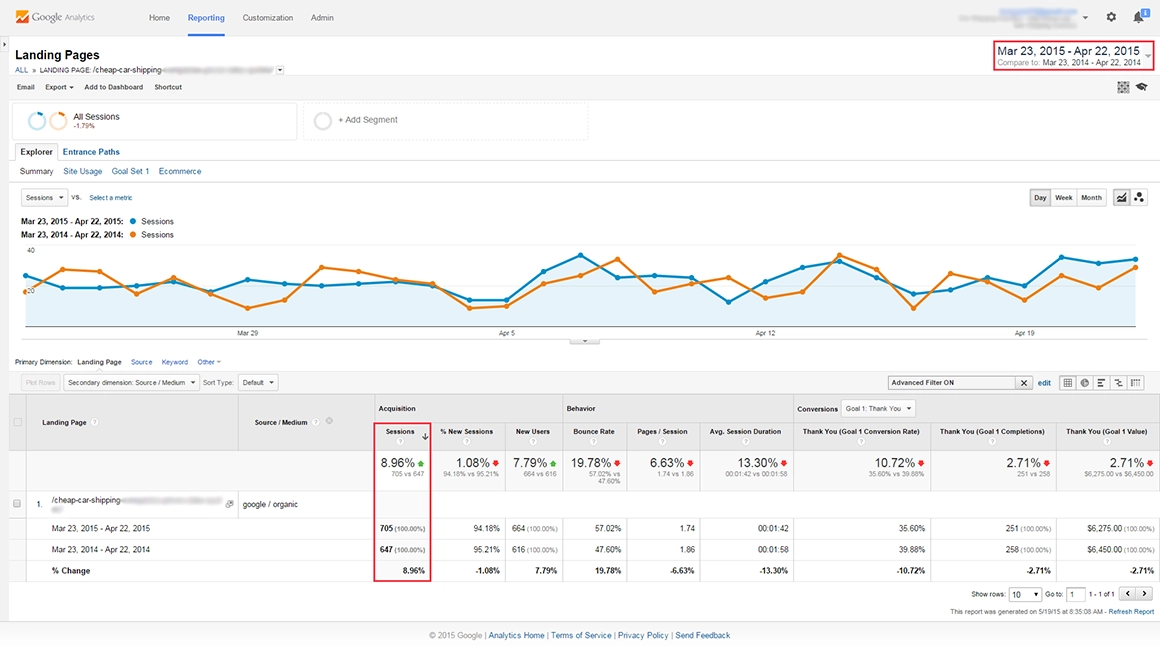
Task: Switch to motion chart view icon
Action: click(1139, 198)
